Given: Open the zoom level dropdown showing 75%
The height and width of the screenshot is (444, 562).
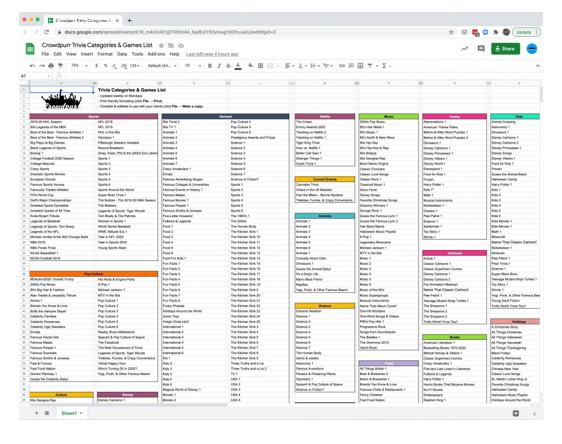Looking at the screenshot, I should click(79, 66).
